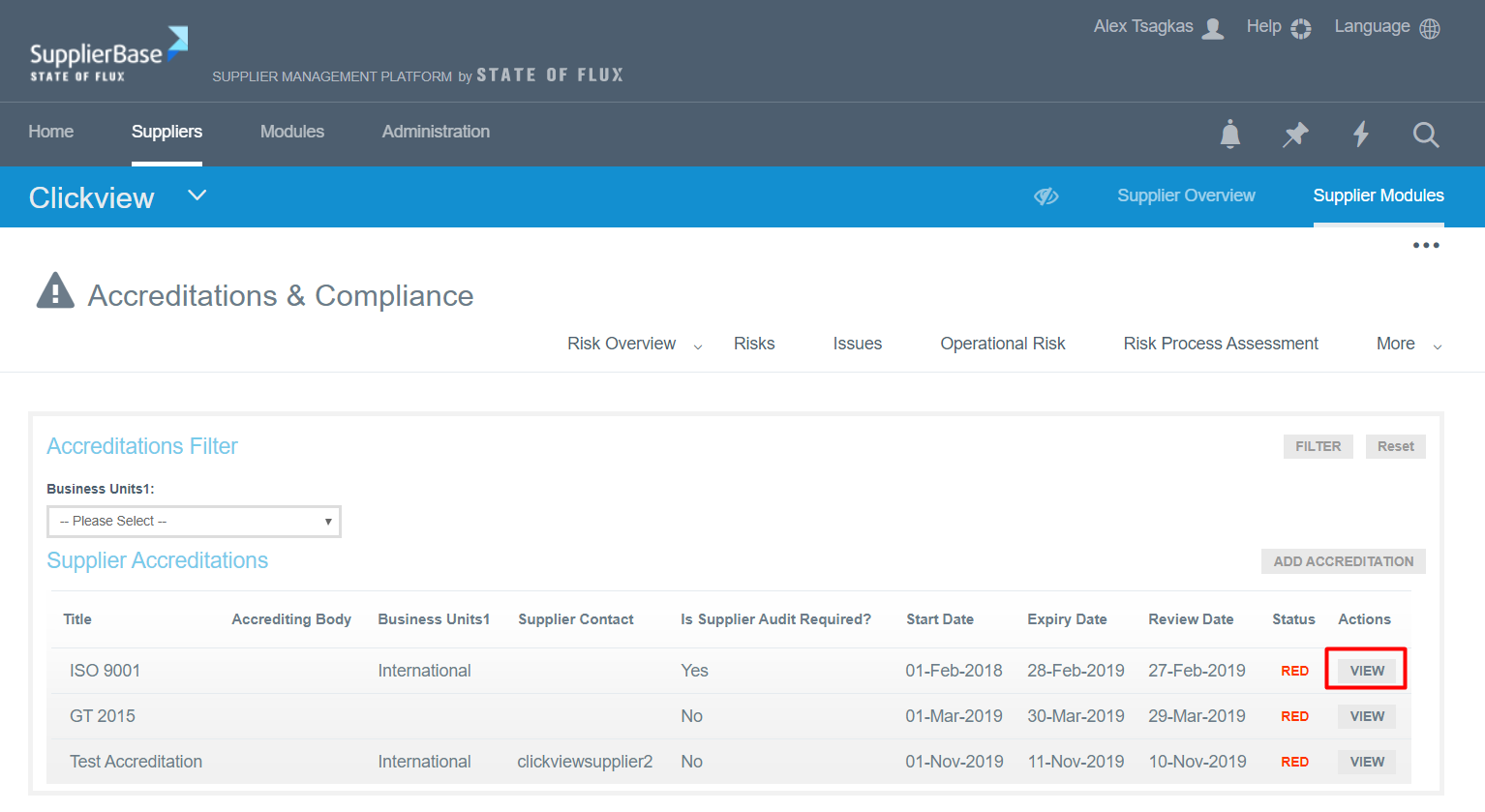Screen dimensions: 1485x812
Task: View the ISO 9001 accreditation
Action: (x=1366, y=671)
